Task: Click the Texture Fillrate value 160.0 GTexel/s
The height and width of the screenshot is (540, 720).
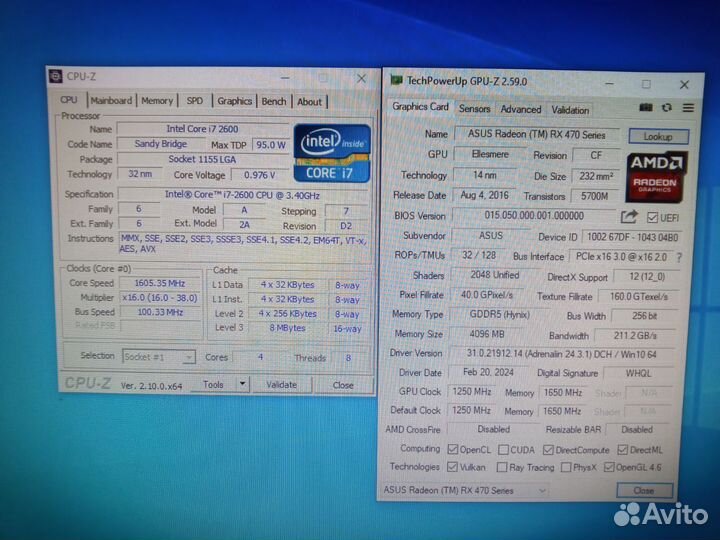Action: [638, 297]
